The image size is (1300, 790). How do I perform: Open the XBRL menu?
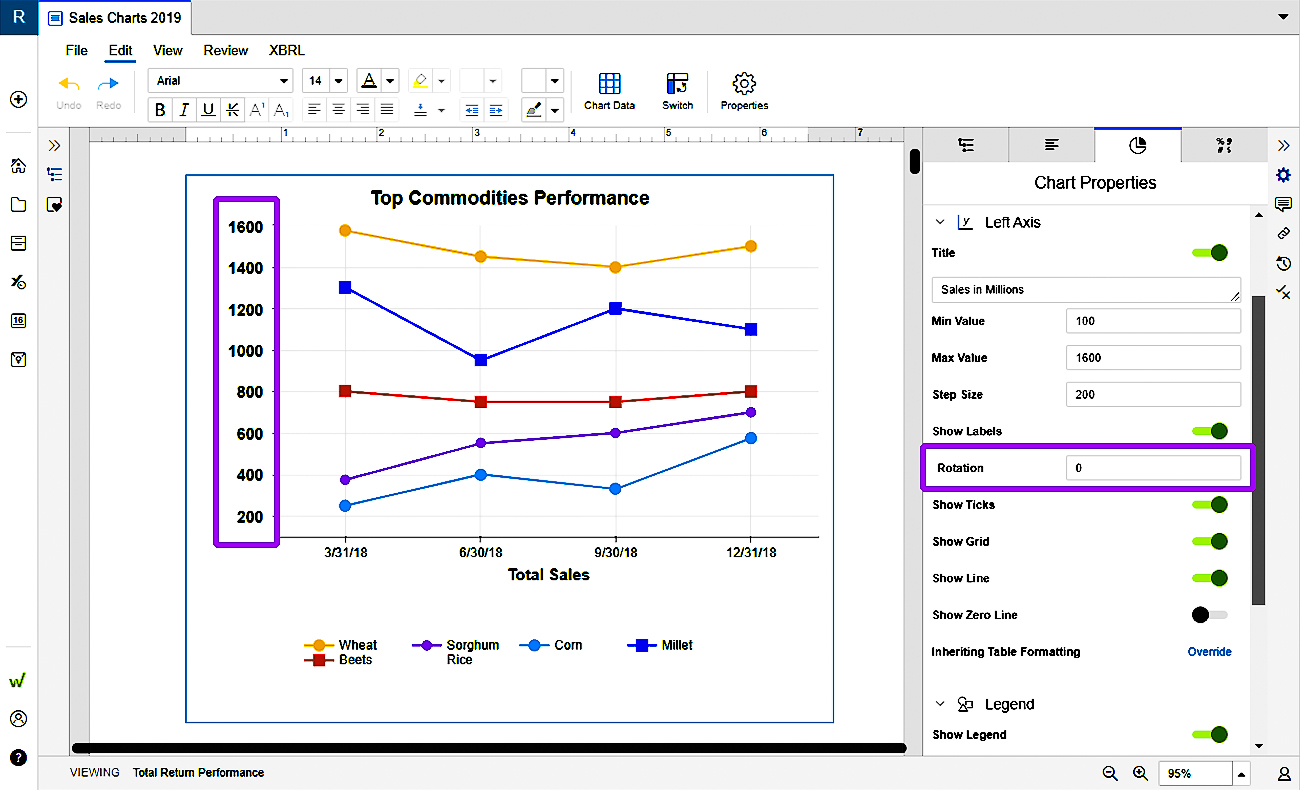coord(287,50)
